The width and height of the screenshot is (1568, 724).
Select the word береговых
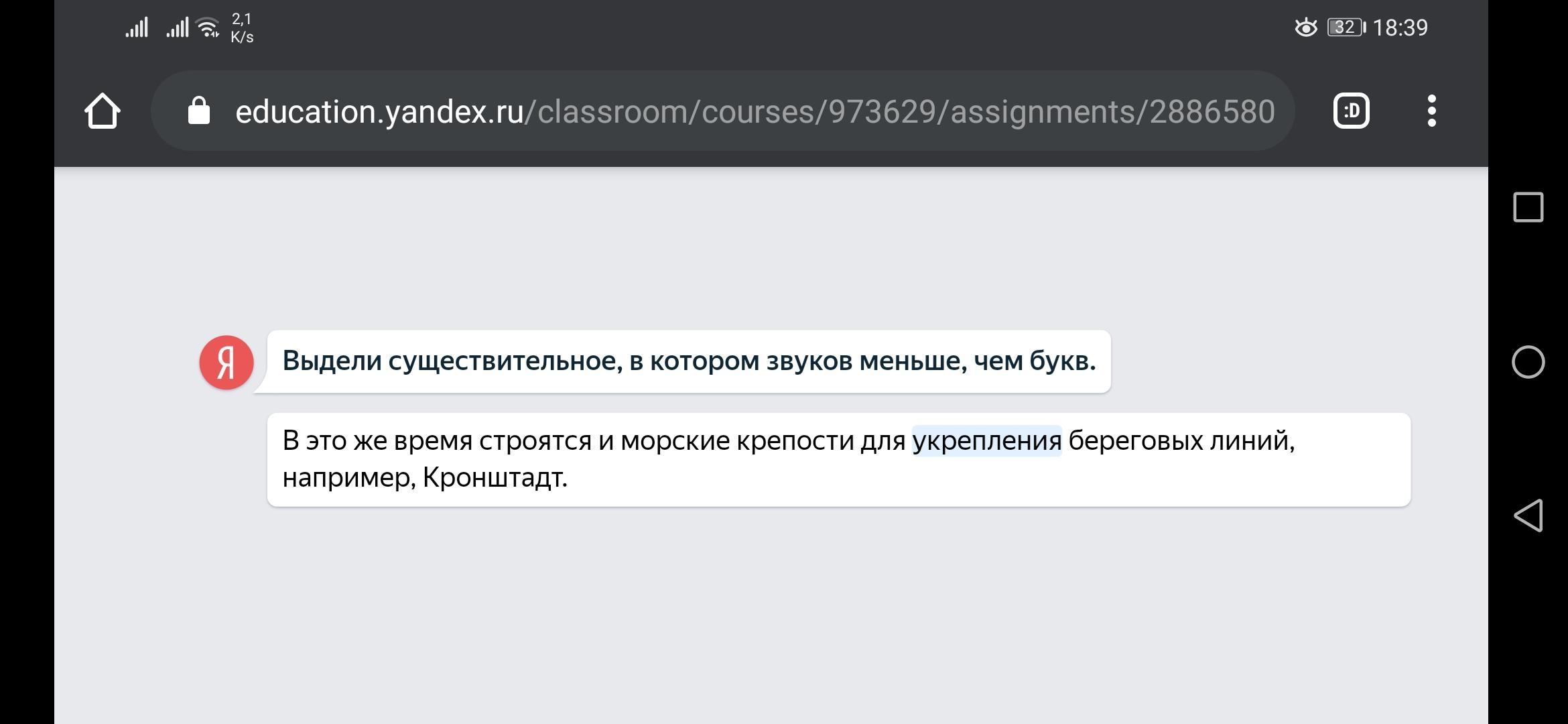(1134, 441)
